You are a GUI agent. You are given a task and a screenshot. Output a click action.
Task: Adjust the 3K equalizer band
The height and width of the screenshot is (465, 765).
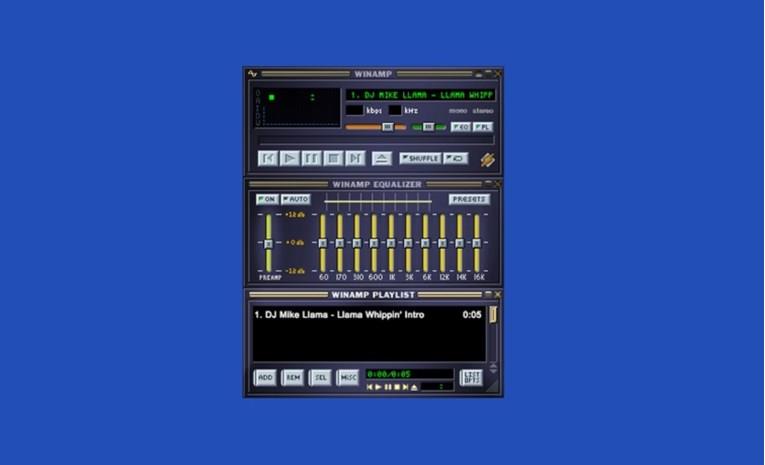click(408, 243)
